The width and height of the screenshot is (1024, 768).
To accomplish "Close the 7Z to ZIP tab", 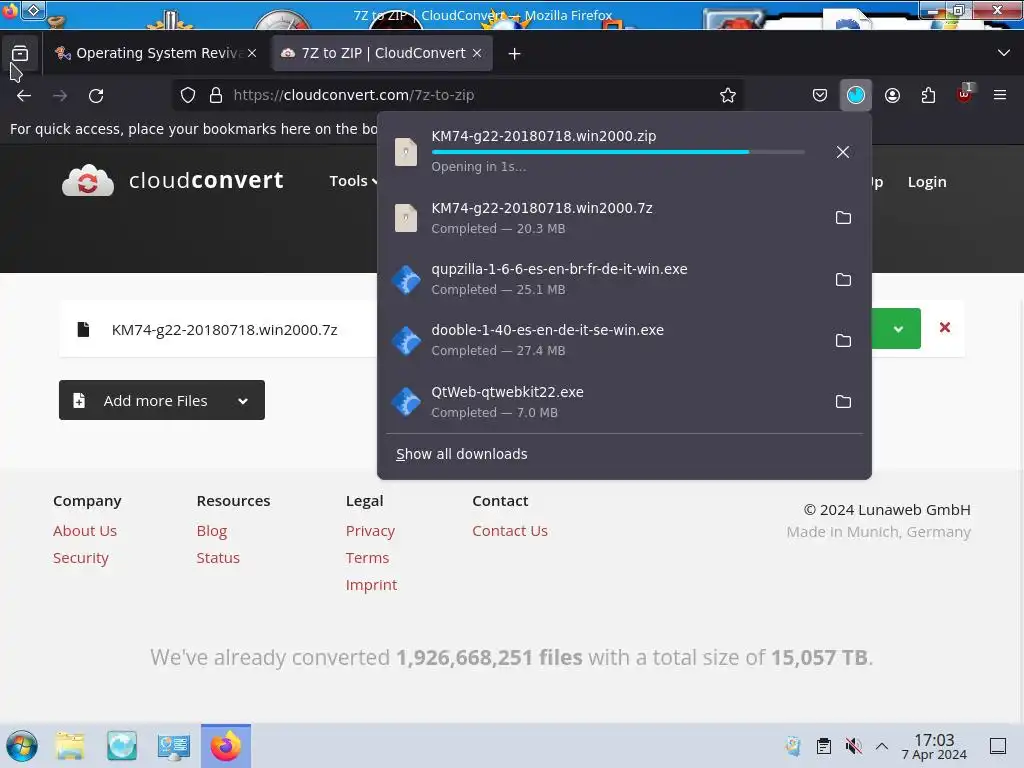I will (x=477, y=53).
